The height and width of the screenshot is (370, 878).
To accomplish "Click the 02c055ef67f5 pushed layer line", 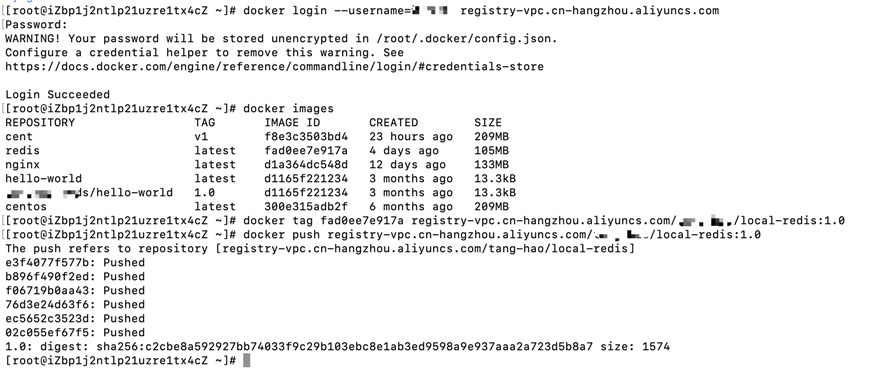I will pos(75,332).
